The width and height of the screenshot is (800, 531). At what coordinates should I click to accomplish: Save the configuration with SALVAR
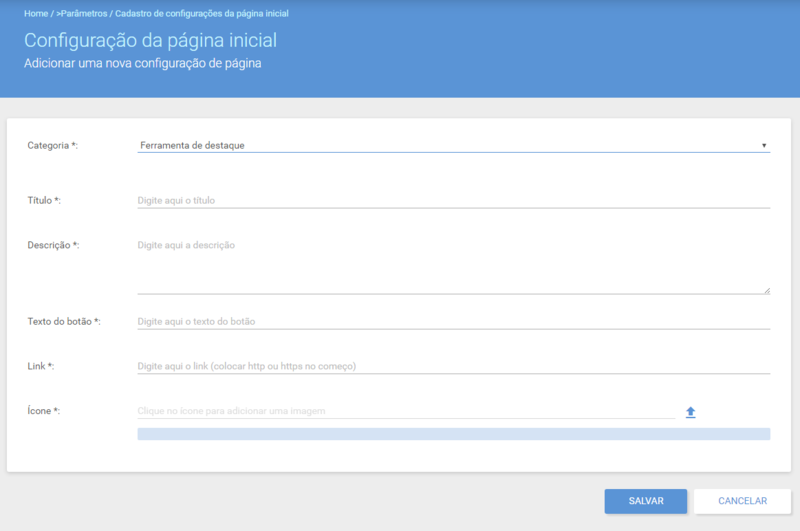[x=646, y=501]
